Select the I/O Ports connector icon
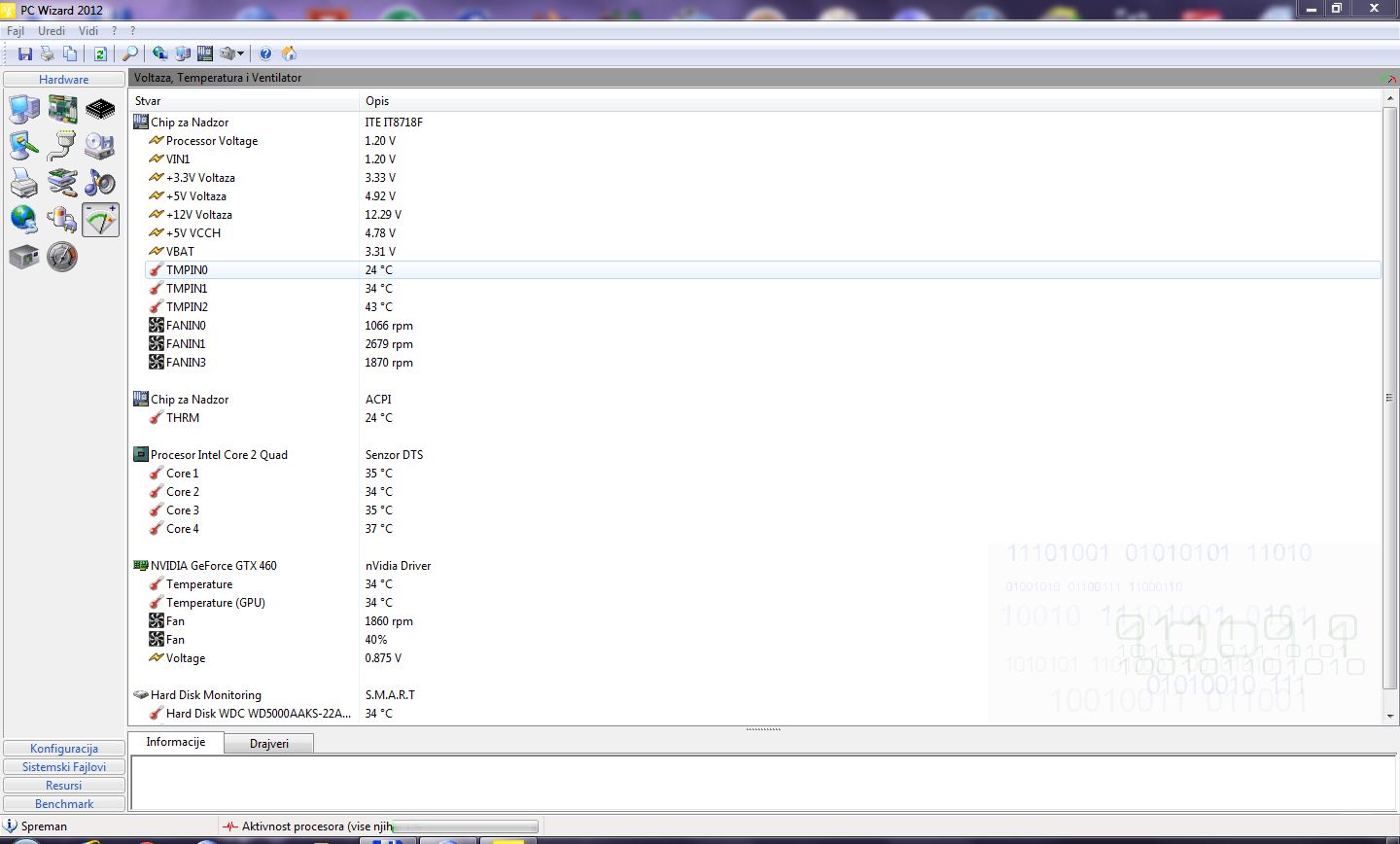Viewport: 1400px width, 844px height. tap(62, 146)
